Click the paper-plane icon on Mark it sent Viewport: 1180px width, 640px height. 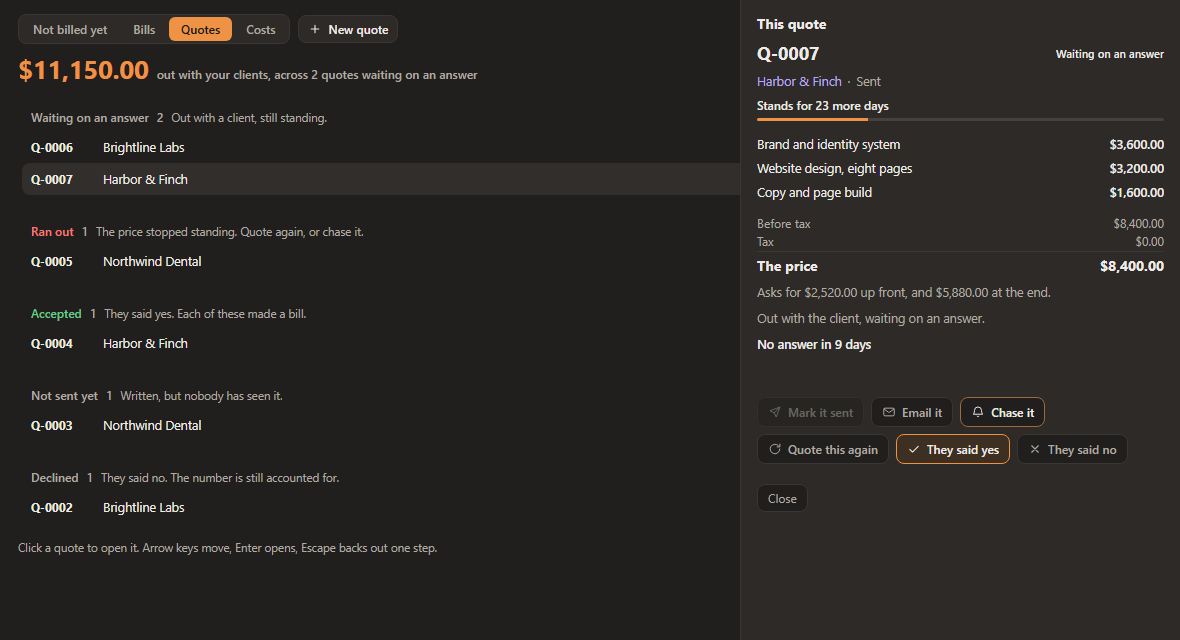click(775, 413)
